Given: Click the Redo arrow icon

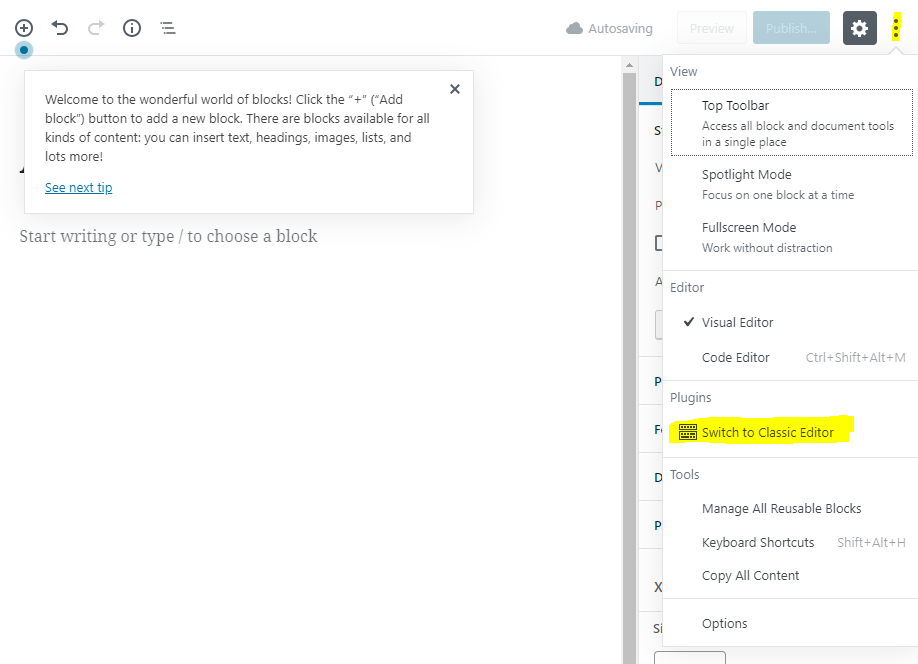Looking at the screenshot, I should [x=96, y=28].
